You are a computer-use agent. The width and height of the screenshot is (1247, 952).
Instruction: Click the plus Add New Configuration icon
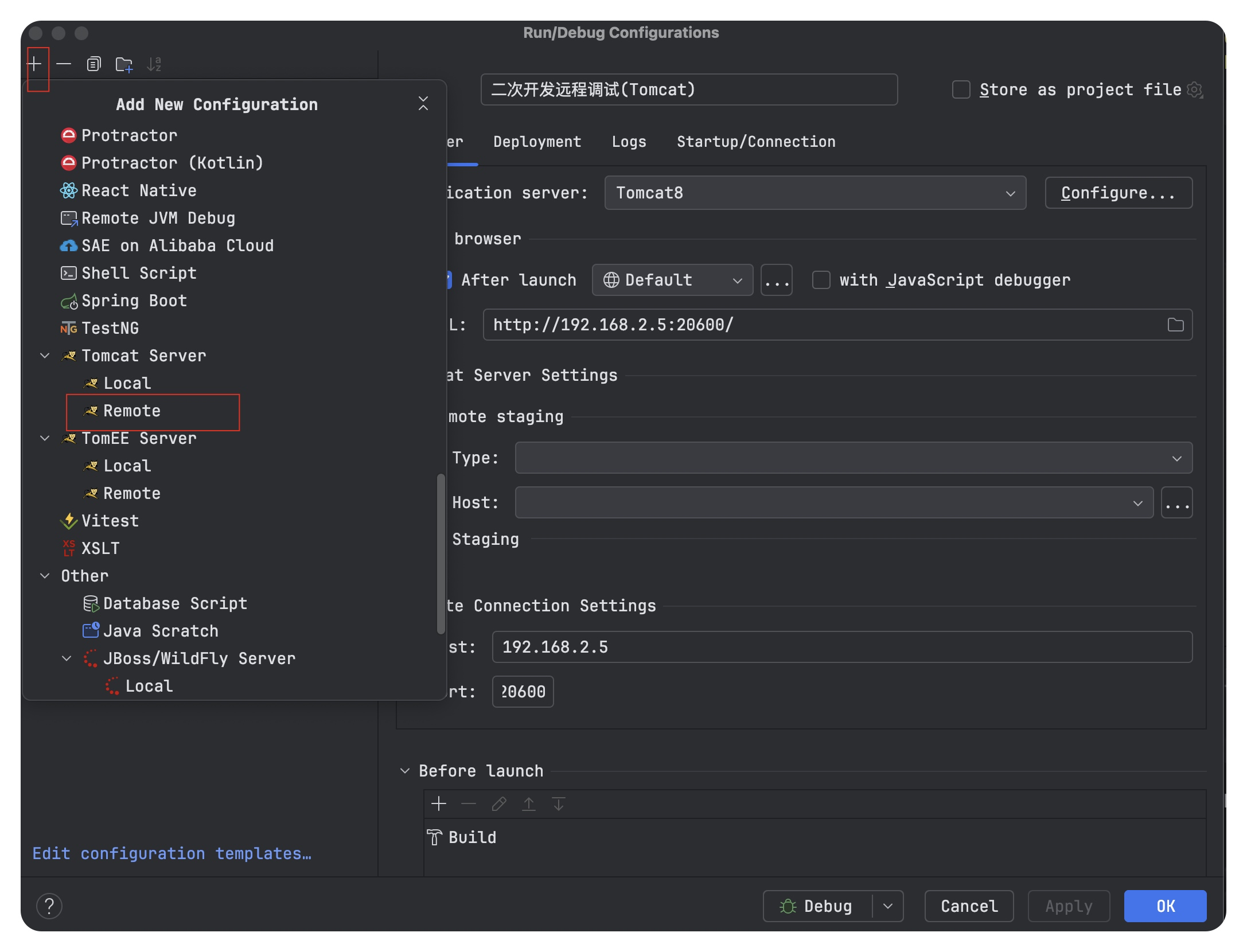point(35,64)
